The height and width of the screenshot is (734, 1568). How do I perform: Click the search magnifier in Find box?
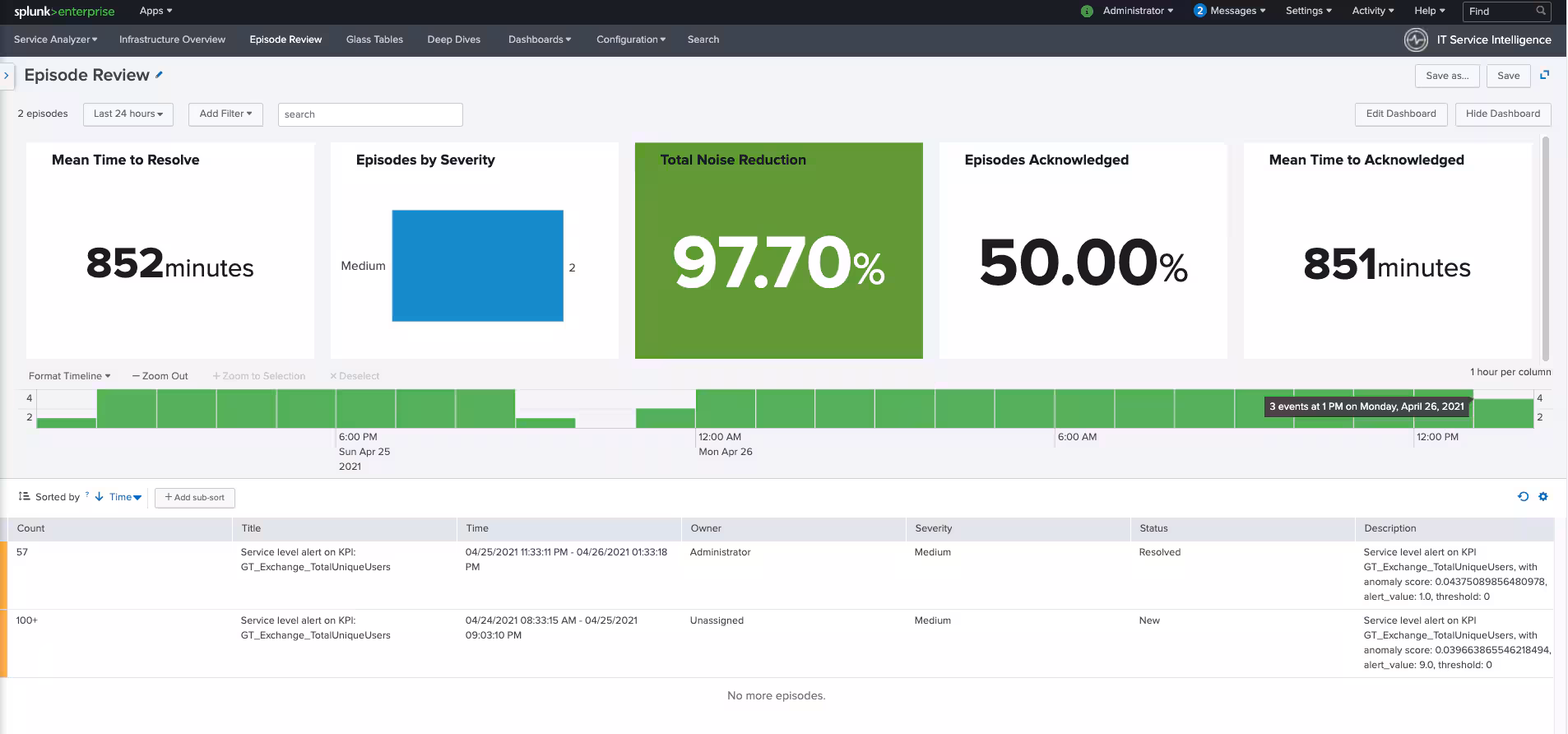coord(1540,11)
